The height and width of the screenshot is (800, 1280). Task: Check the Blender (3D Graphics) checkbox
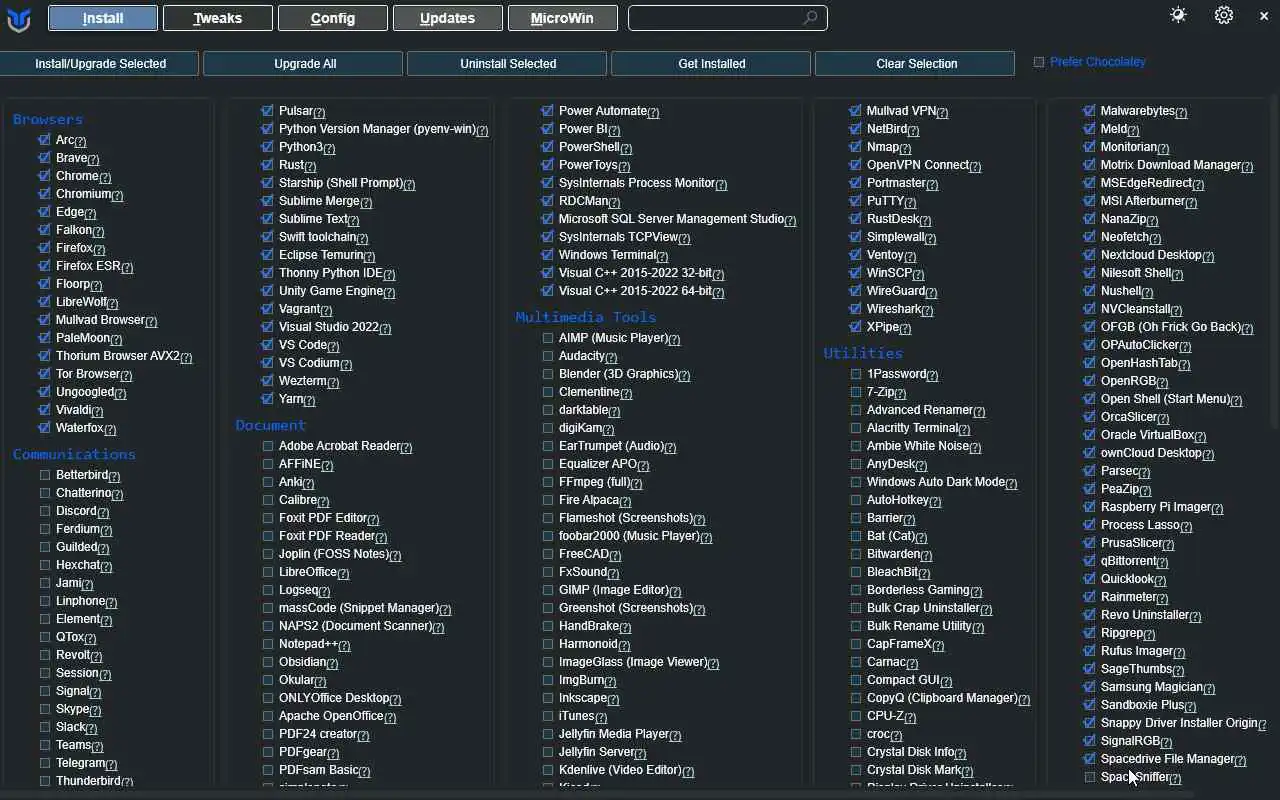coord(548,374)
